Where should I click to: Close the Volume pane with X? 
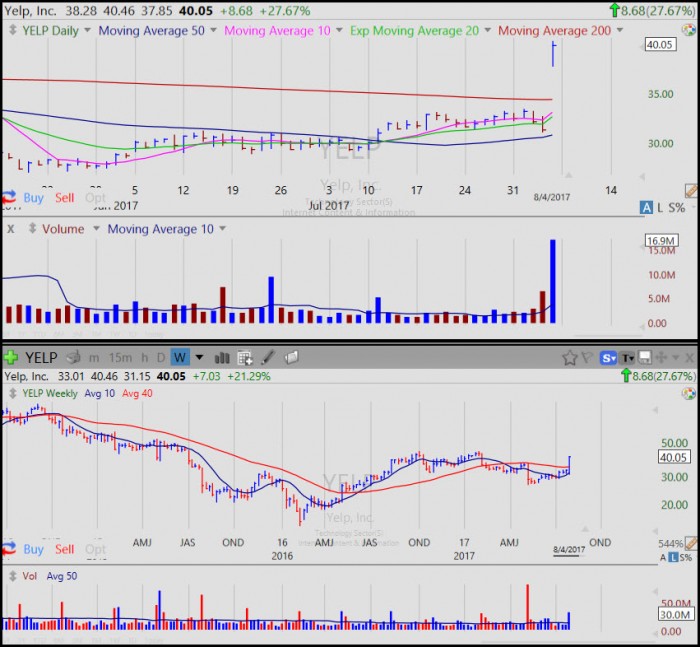11,229
